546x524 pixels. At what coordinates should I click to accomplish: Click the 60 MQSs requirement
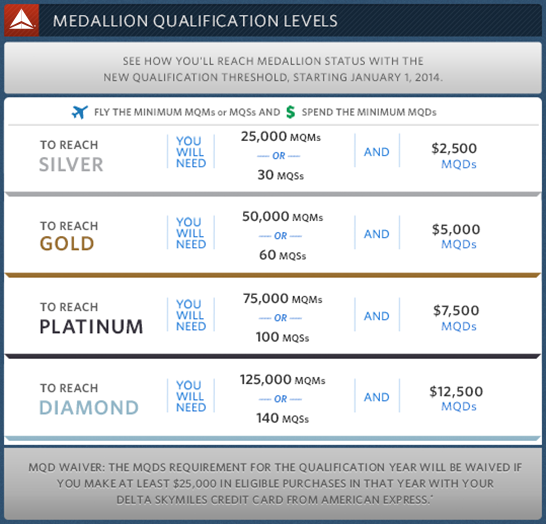(x=282, y=255)
